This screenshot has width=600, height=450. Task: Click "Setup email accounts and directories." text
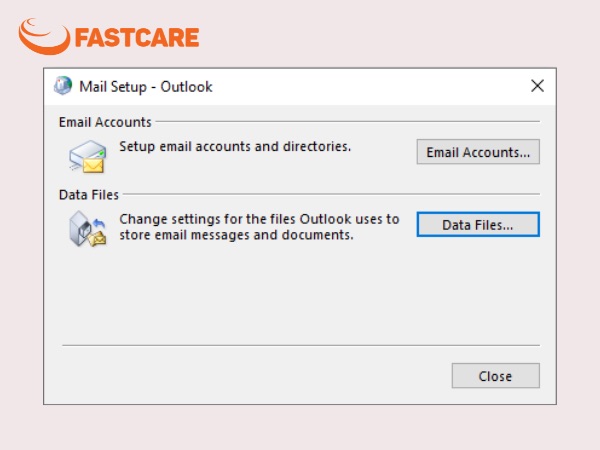click(x=235, y=147)
